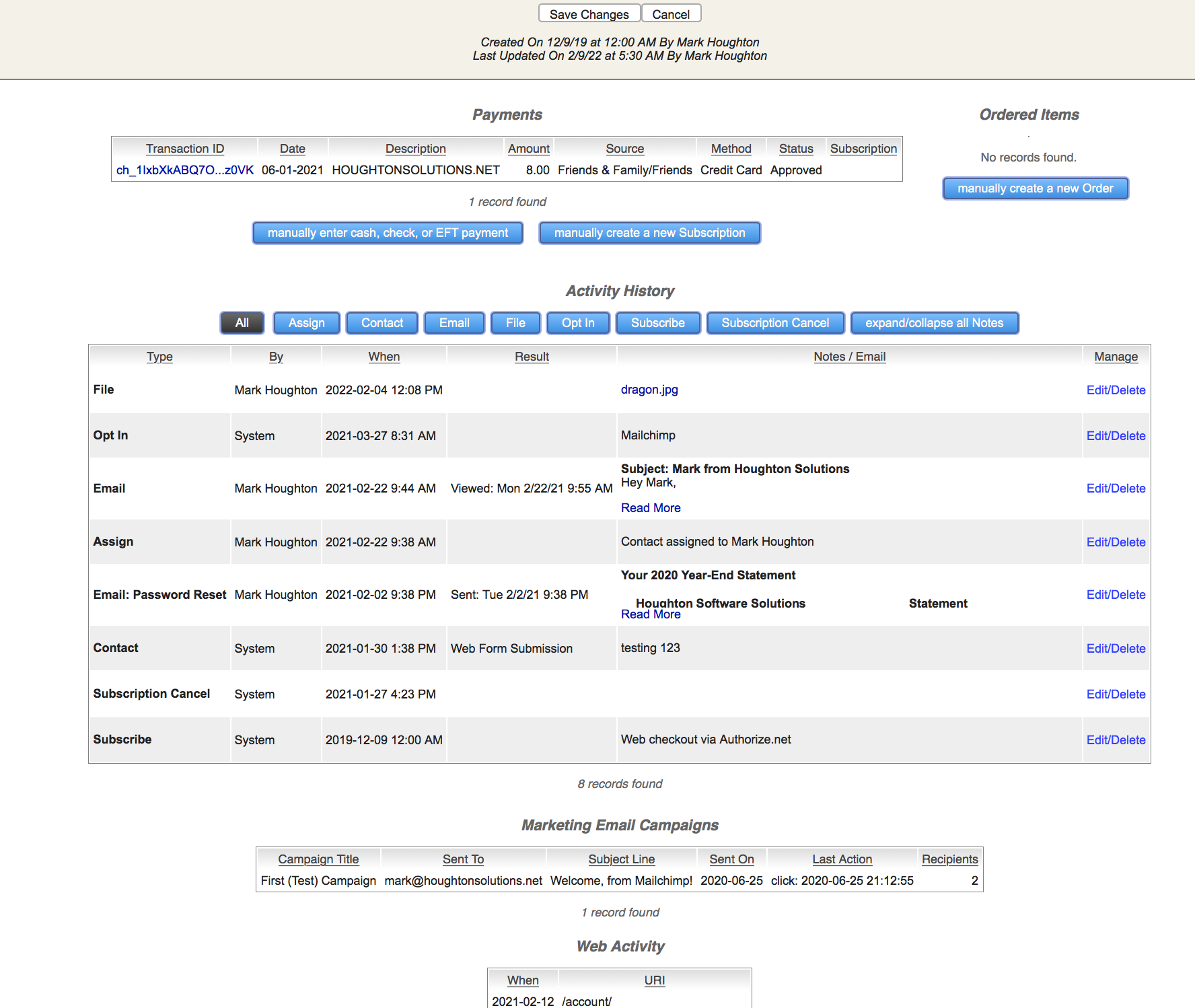Image resolution: width=1195 pixels, height=1008 pixels.
Task: Sort campaigns by Sent On header
Action: [731, 859]
